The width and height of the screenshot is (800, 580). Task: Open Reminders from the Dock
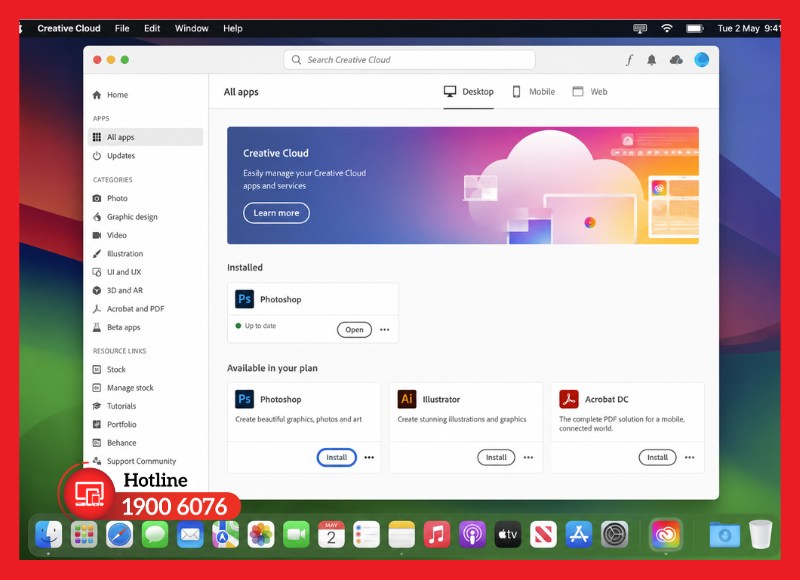[366, 535]
